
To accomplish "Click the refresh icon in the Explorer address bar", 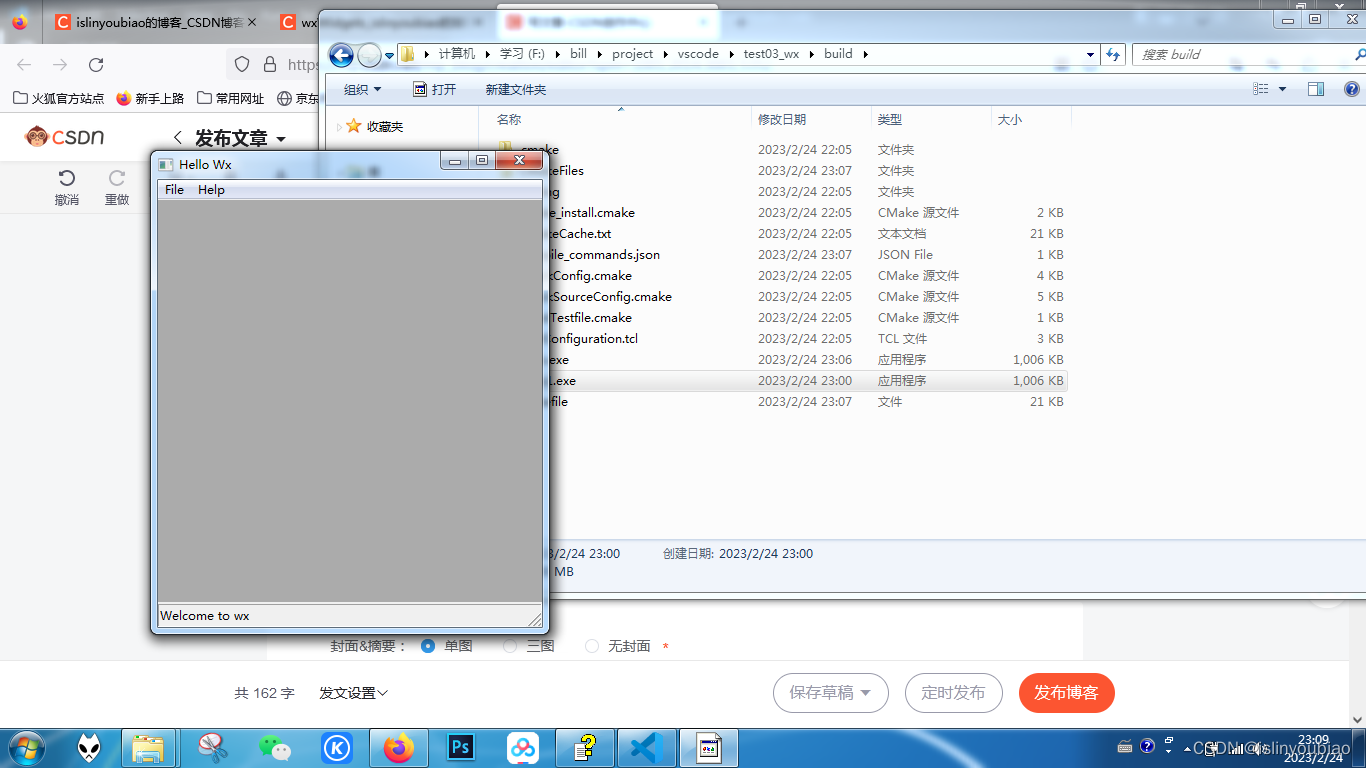I will pos(1113,54).
